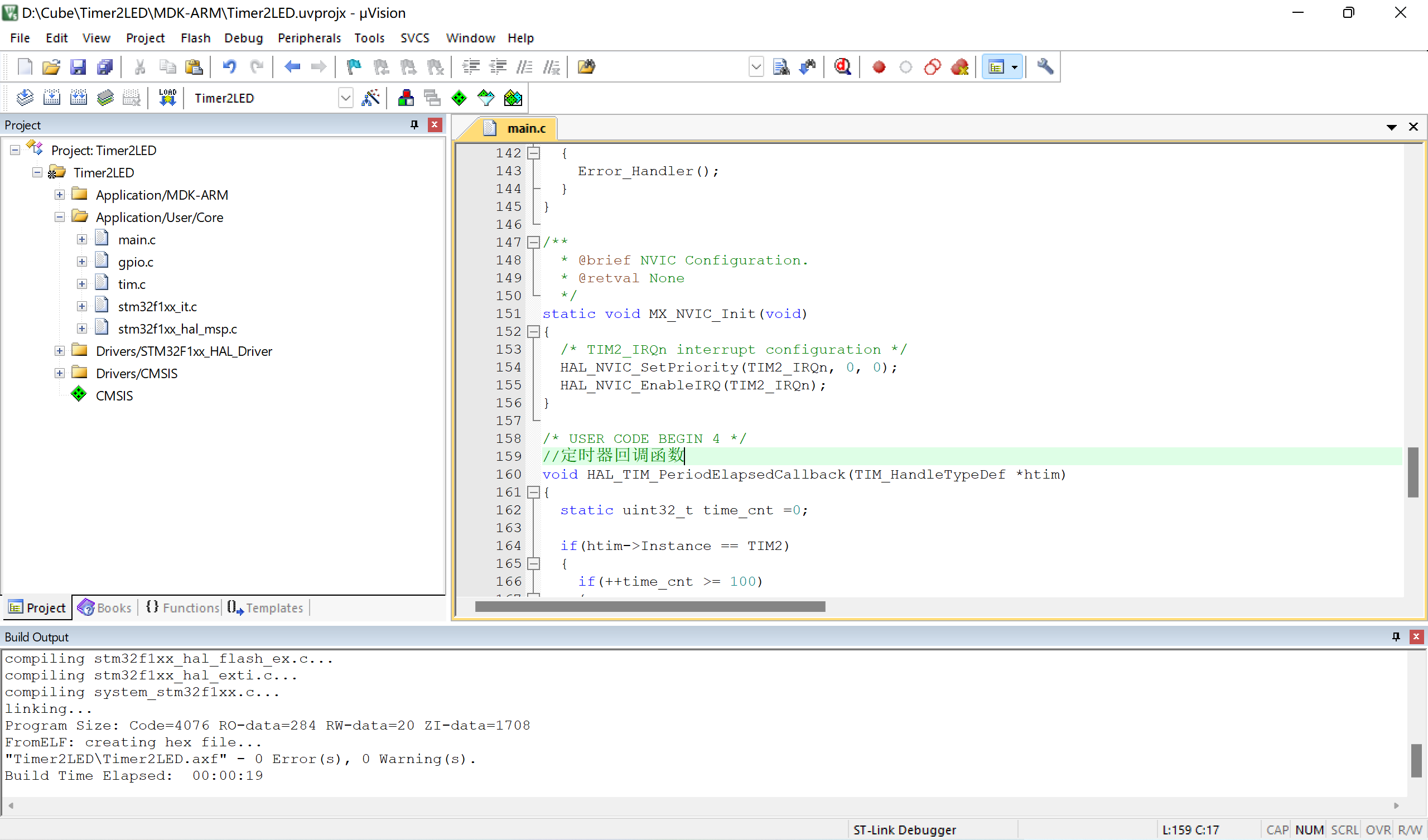Image resolution: width=1428 pixels, height=840 pixels.
Task: Click the editor horizontal scrollbar thumb
Action: click(x=649, y=606)
